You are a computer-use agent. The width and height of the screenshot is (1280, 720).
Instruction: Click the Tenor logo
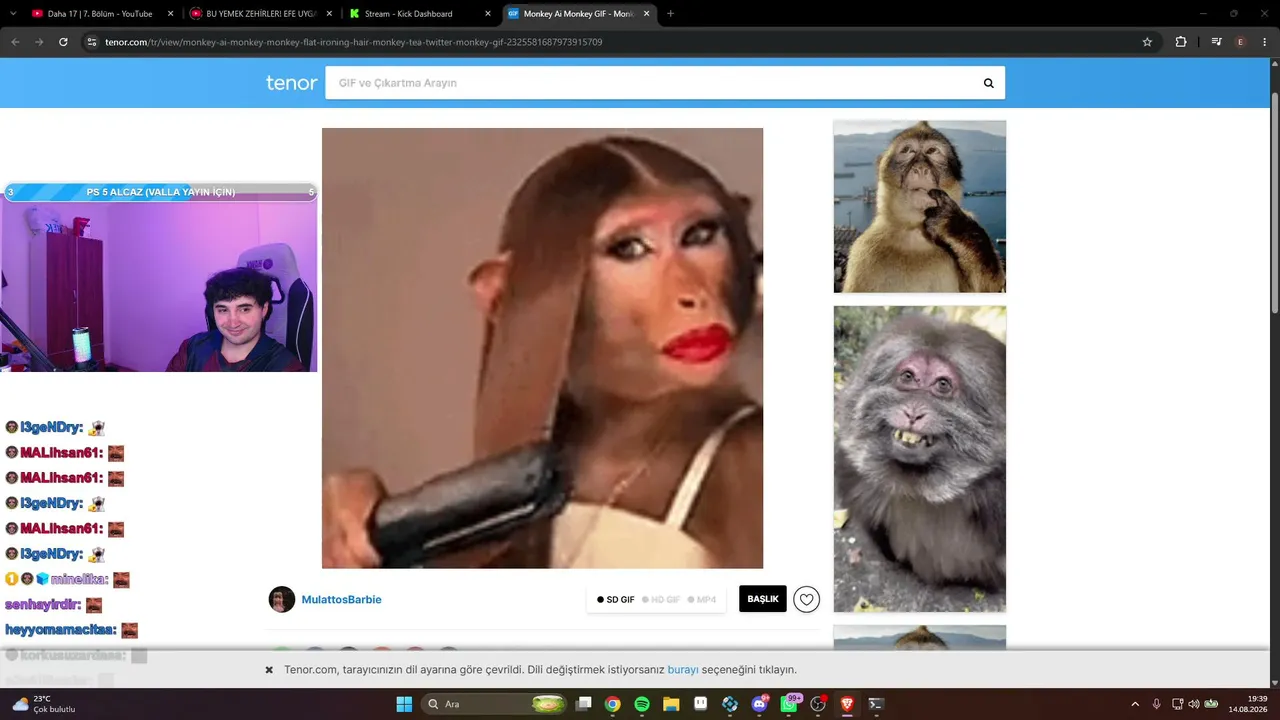(x=291, y=83)
